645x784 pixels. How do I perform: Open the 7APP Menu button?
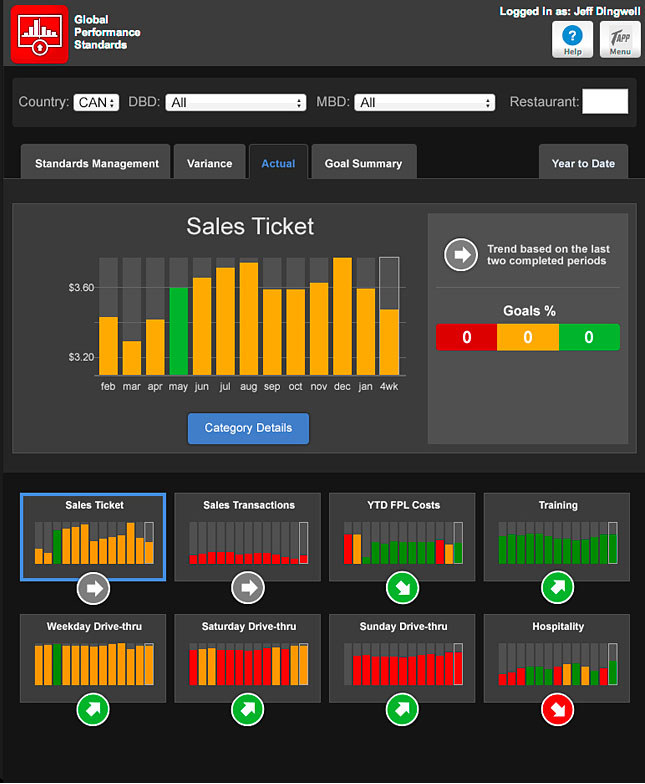click(x=620, y=39)
